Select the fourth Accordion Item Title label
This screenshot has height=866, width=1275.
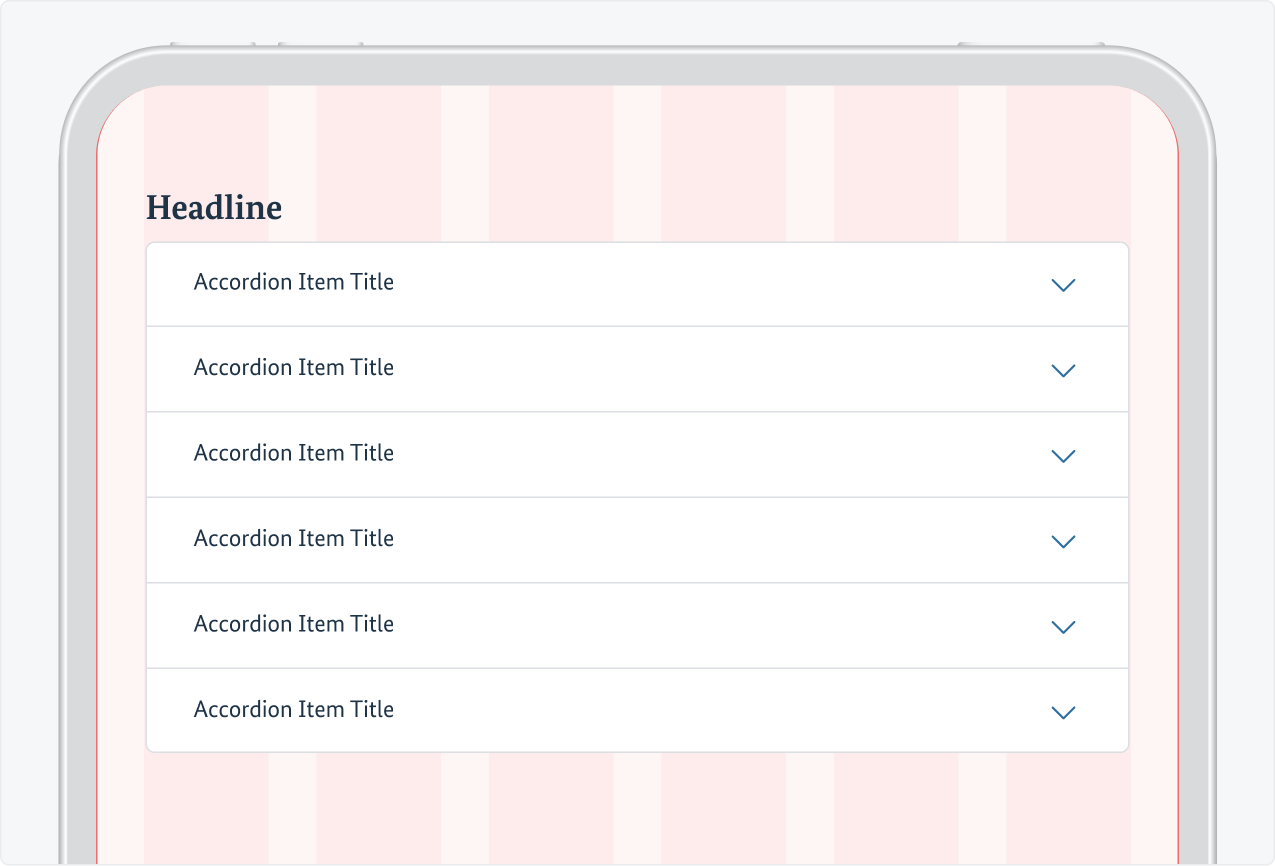click(x=294, y=539)
